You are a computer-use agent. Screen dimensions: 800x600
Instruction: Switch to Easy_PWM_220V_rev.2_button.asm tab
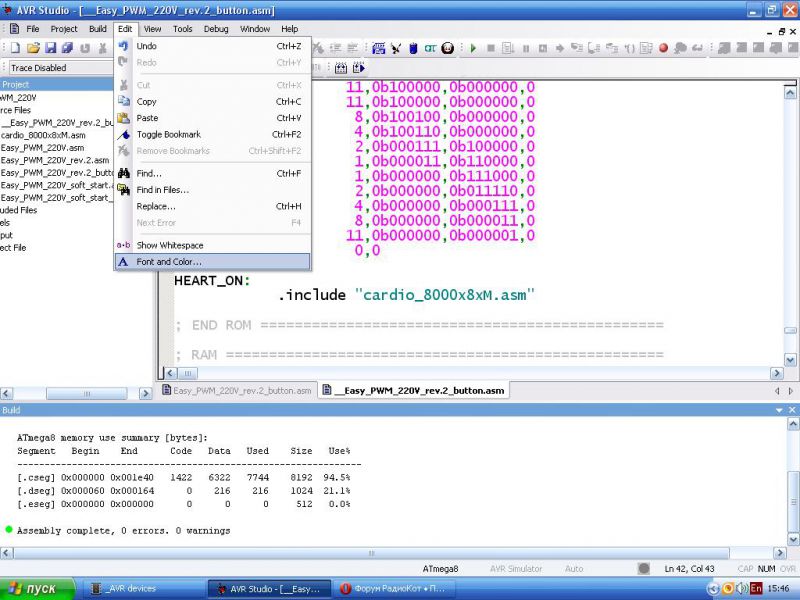coord(237,391)
